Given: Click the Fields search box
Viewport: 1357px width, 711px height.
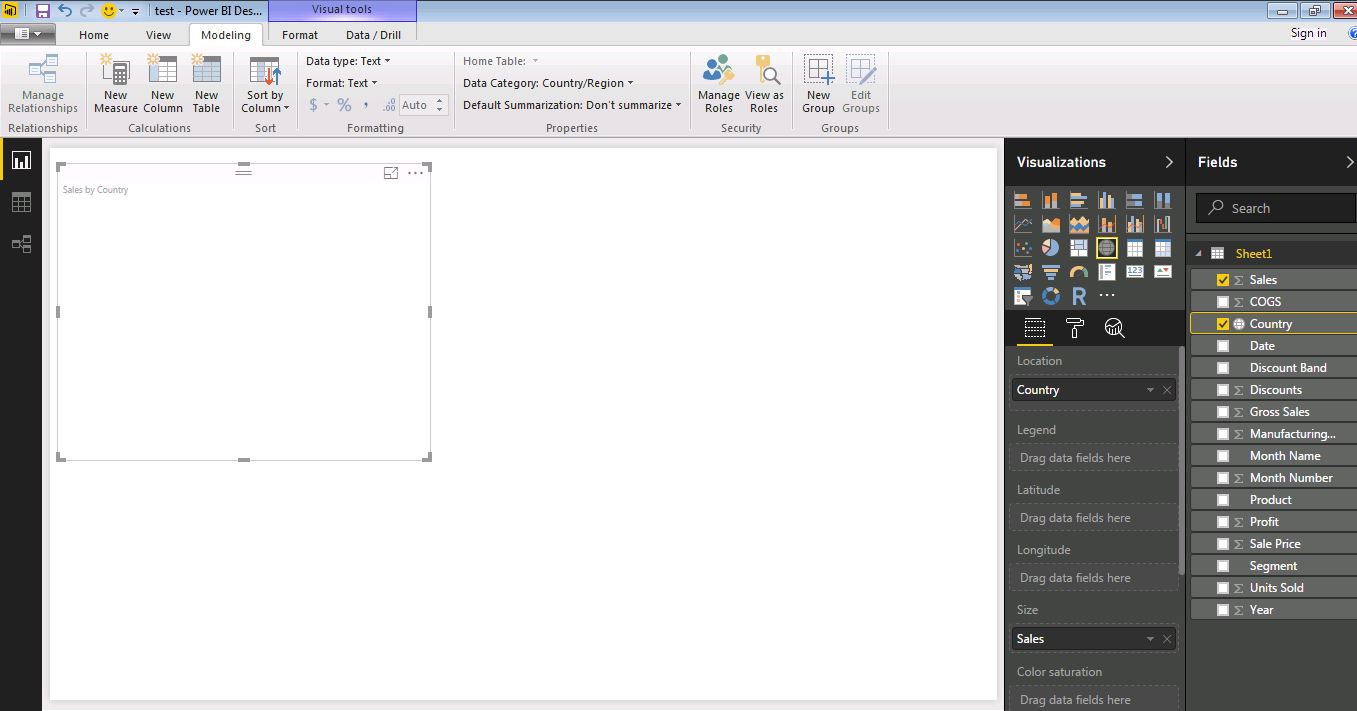Looking at the screenshot, I should coord(1276,208).
